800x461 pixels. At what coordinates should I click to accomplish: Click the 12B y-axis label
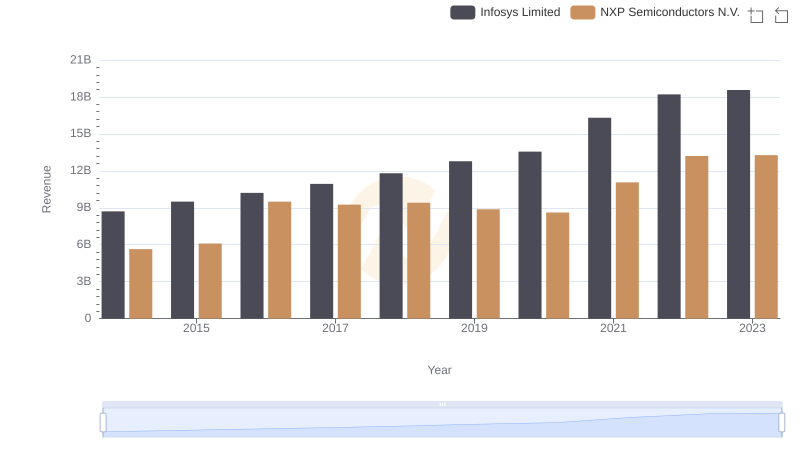pos(81,170)
